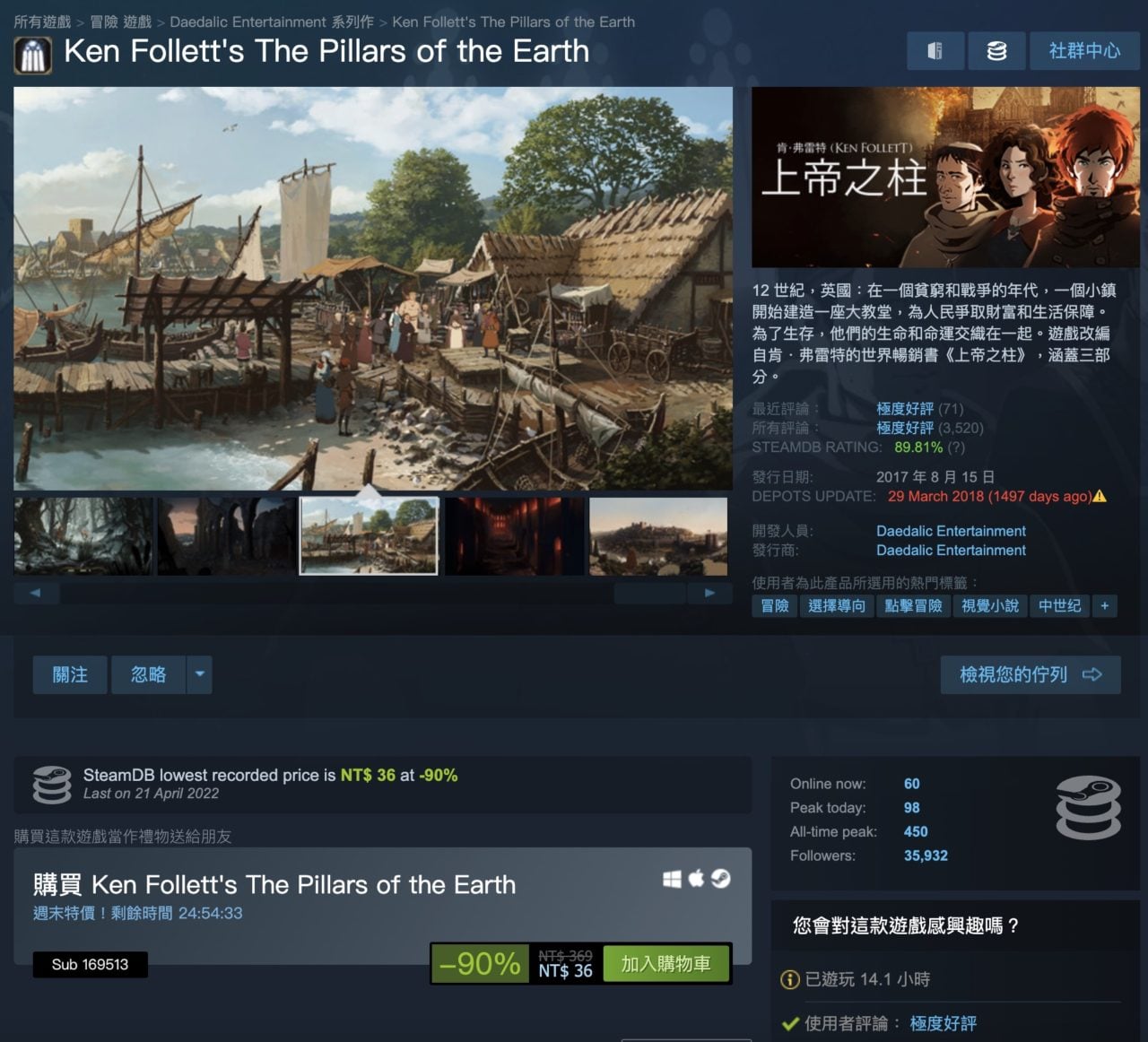Open 冒險 遊戲 breadcrumb link
This screenshot has height=1042, width=1148.
pyautogui.click(x=121, y=22)
